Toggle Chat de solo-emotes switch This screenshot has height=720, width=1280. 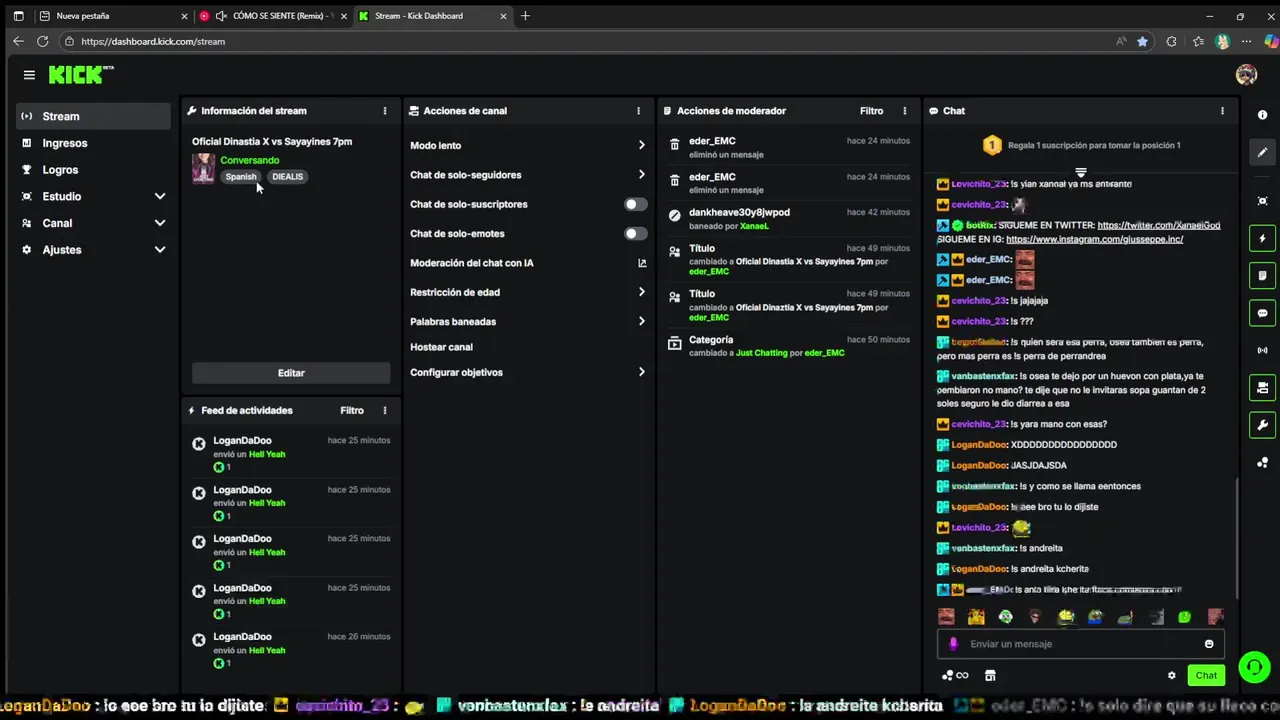635,233
